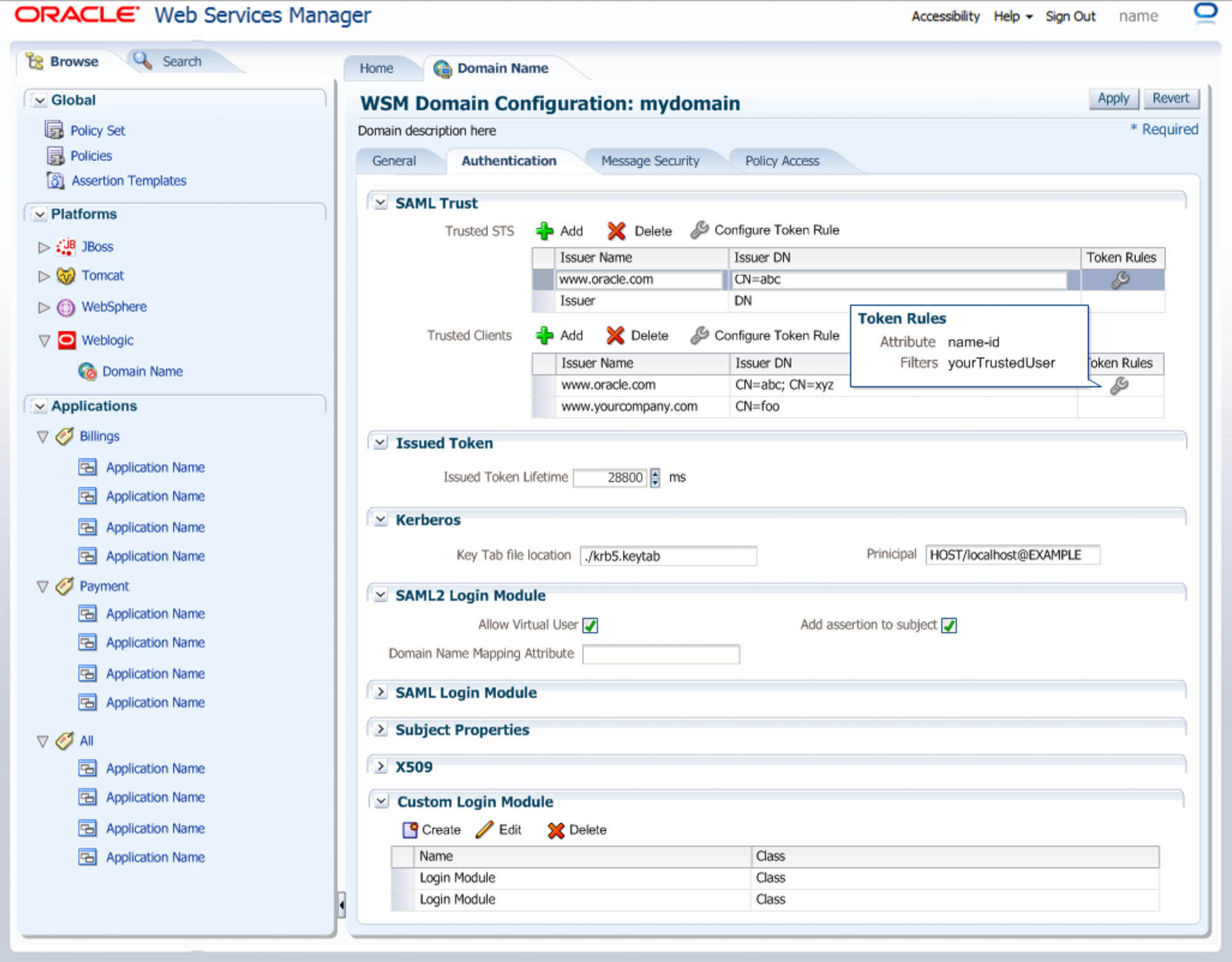Click the Oracle icon at top right

click(1206, 13)
